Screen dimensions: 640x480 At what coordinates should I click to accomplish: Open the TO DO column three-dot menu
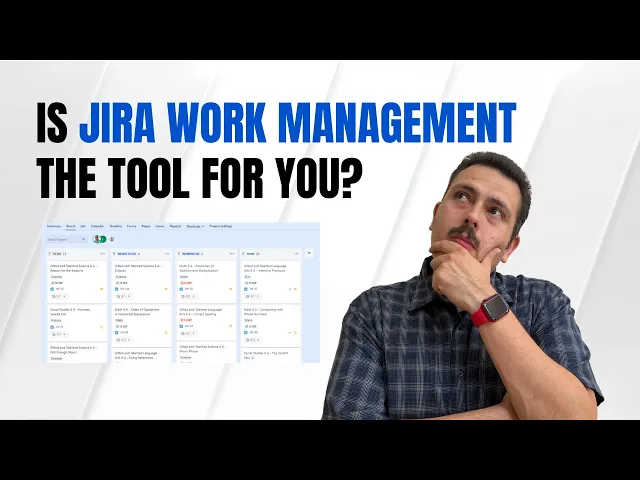click(x=102, y=253)
